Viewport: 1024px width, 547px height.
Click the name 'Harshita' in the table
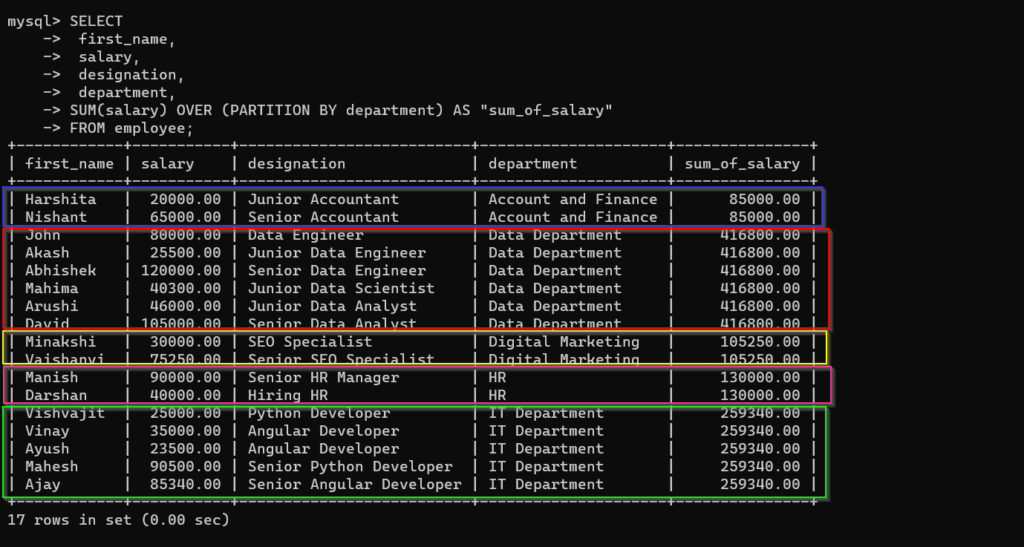pos(61,199)
